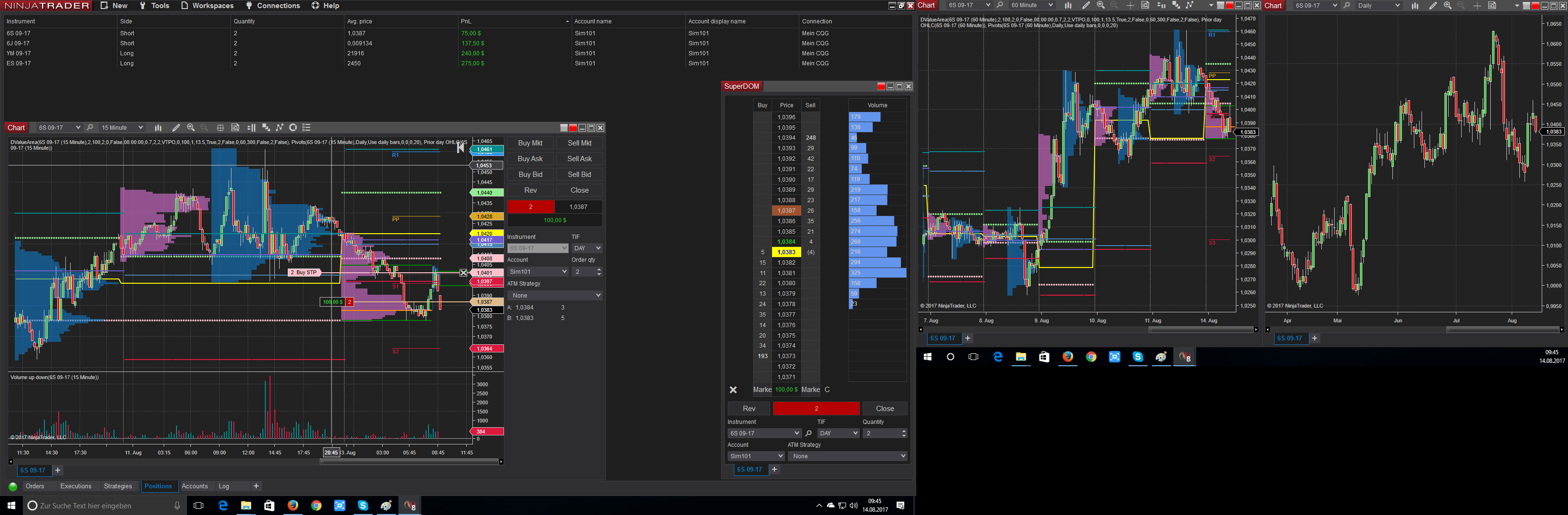Zoom in on the 60 Minute chart
The image size is (1568, 515).
tap(1100, 5)
